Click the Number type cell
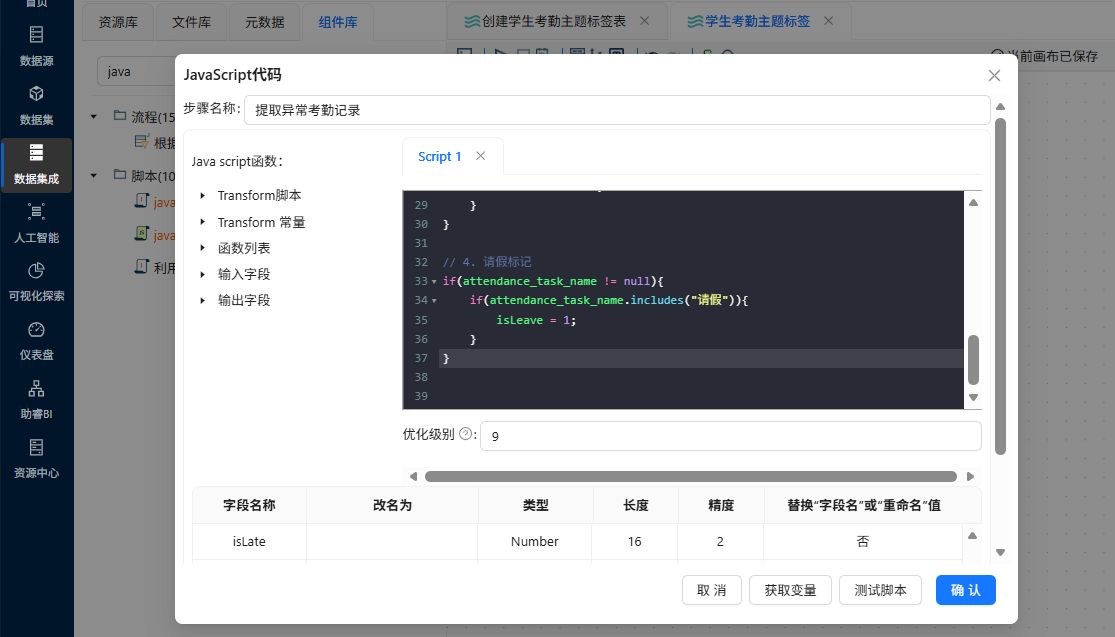Image resolution: width=1115 pixels, height=637 pixels. pyautogui.click(x=535, y=542)
